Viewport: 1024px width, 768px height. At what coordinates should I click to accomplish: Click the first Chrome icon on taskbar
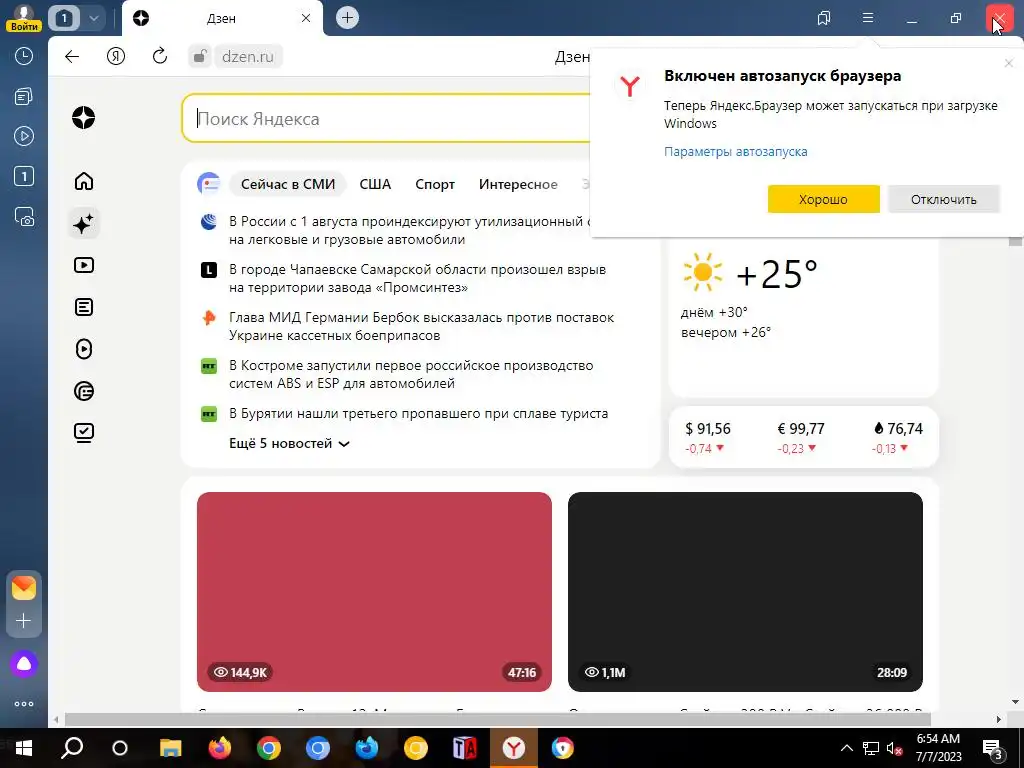[268, 748]
